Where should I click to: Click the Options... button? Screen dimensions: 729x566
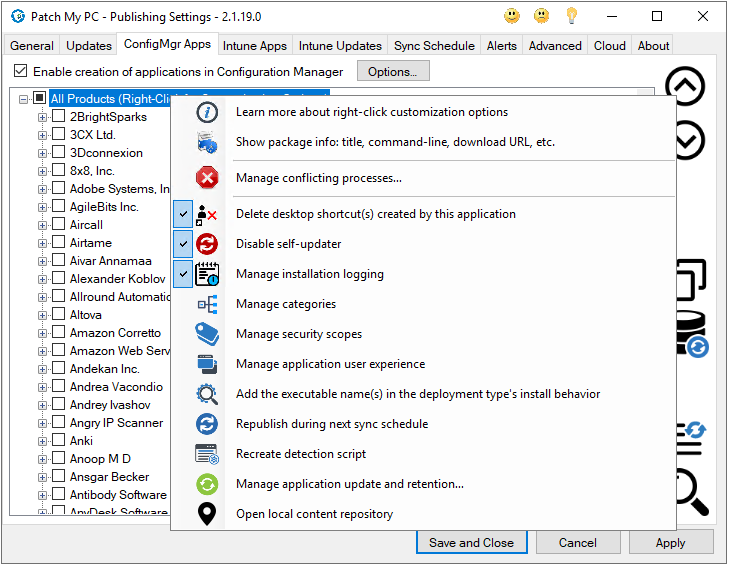click(x=393, y=71)
